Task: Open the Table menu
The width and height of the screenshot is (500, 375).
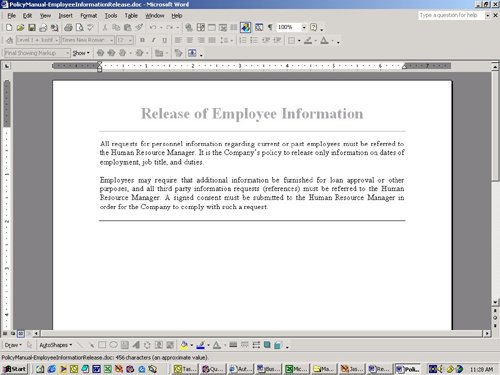Action: [x=131, y=16]
